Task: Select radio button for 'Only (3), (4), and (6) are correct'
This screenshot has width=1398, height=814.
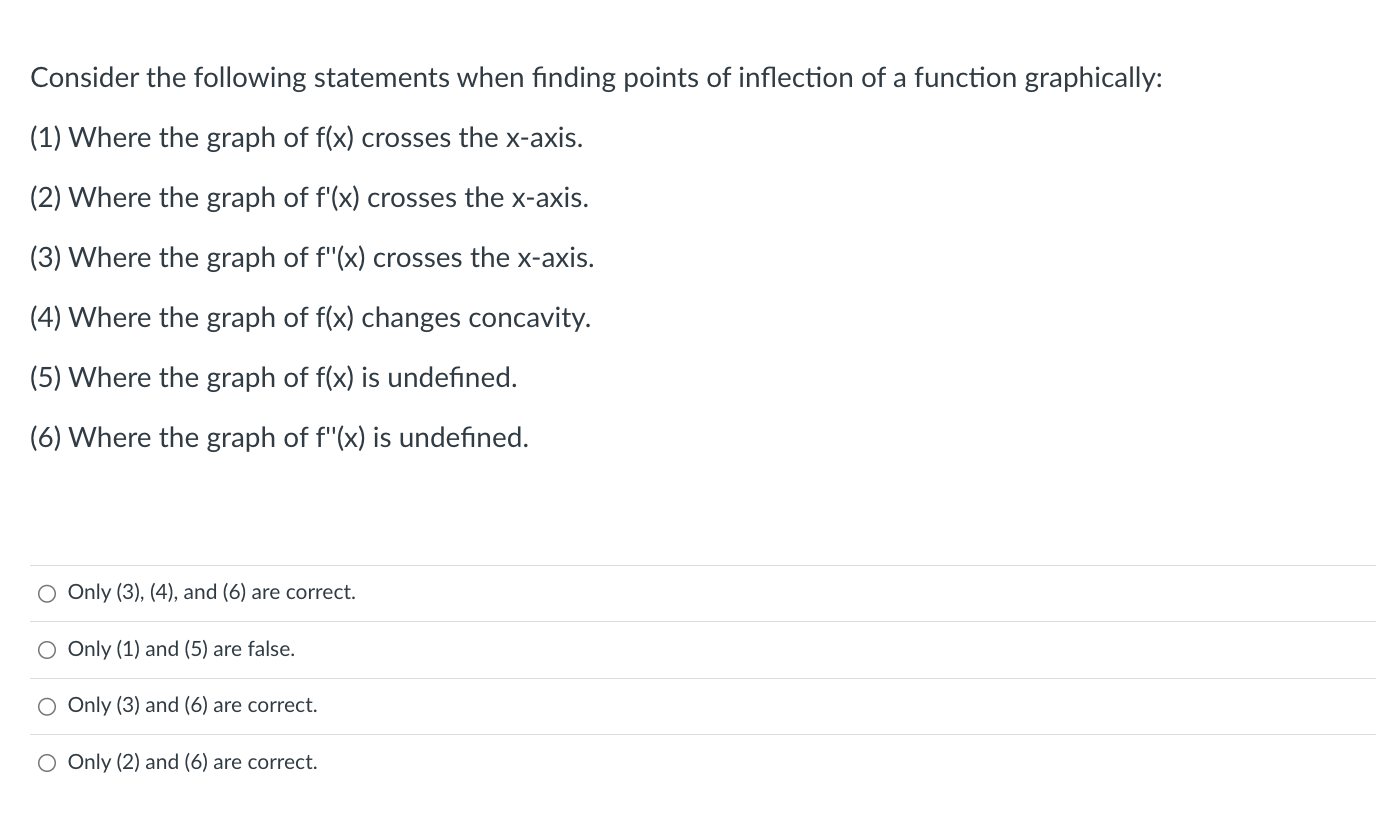Action: (x=47, y=594)
